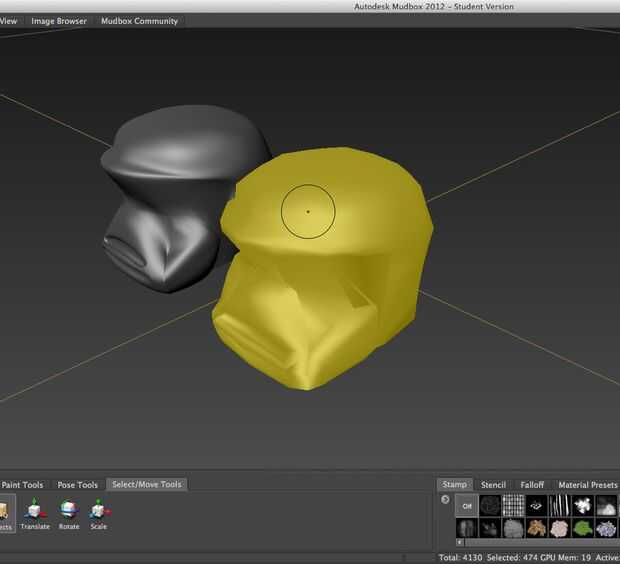Switch to the Falloff tab
The height and width of the screenshot is (564, 620).
[532, 485]
